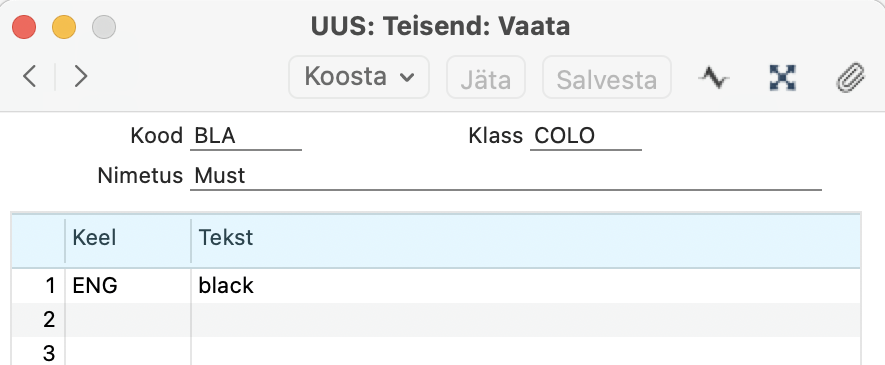Go to the next record arrow
This screenshot has height=365, width=885.
pyautogui.click(x=81, y=76)
